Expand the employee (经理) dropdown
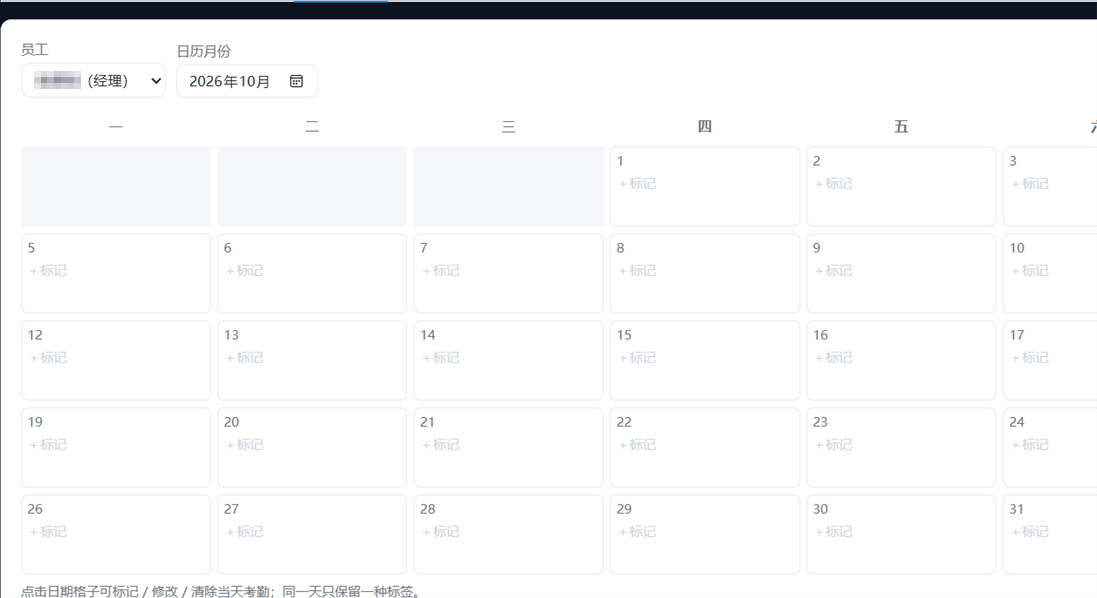Viewport: 1097px width, 598px height. tap(94, 80)
